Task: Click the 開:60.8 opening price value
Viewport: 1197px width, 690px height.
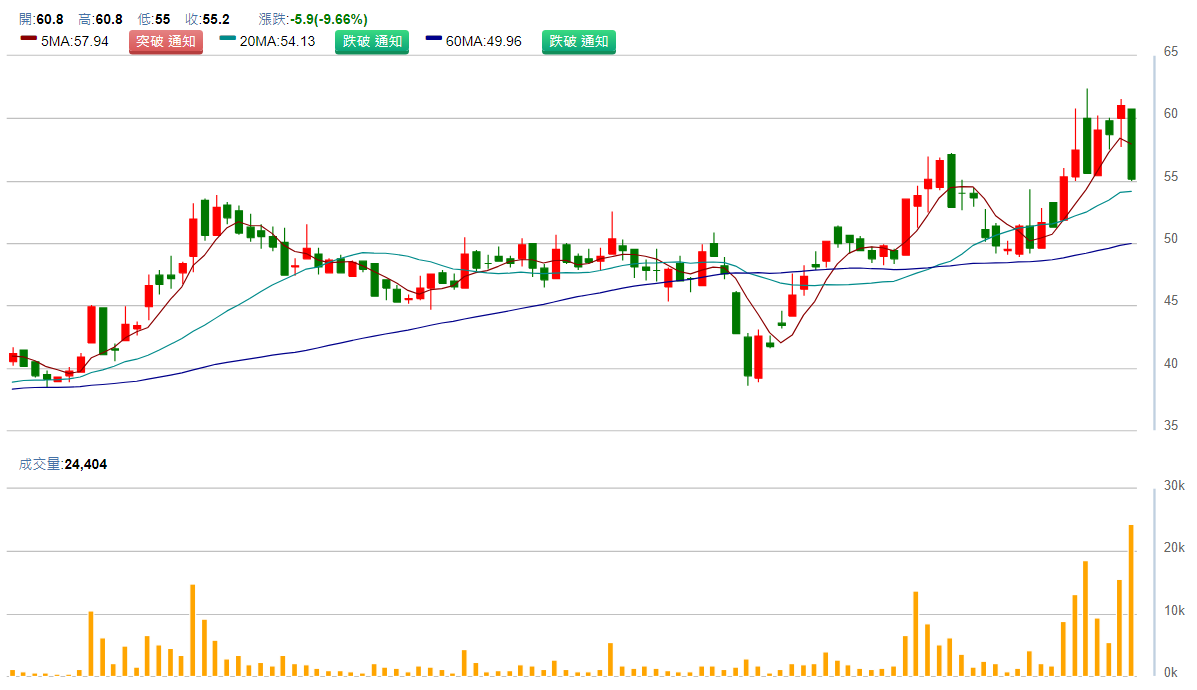Action: tap(41, 19)
